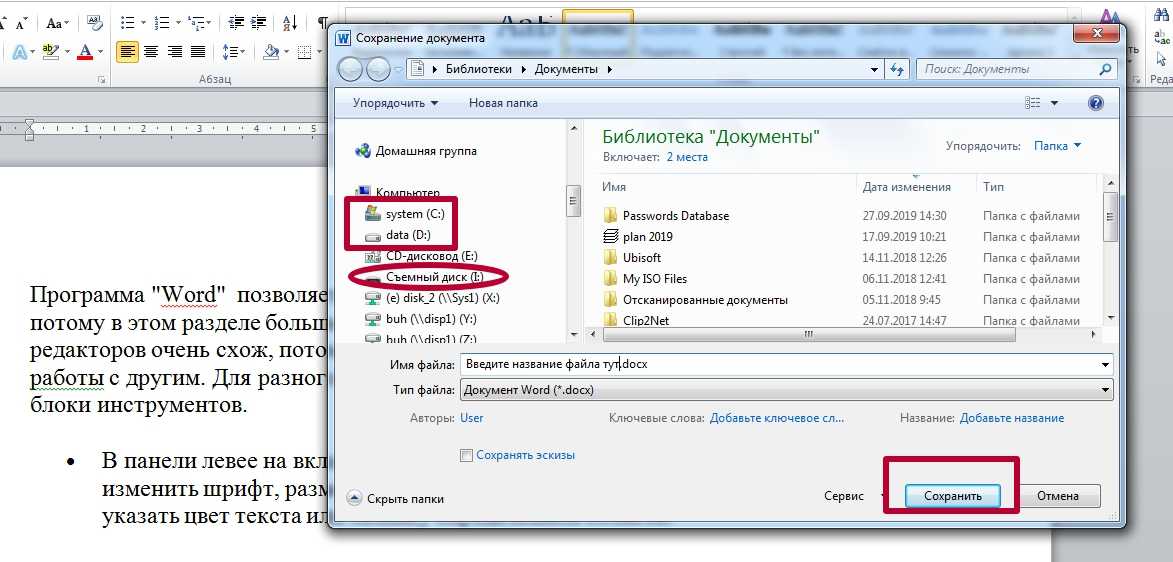Click Forward navigation arrow in save dialog
This screenshot has height=562, width=1173.
click(x=378, y=70)
